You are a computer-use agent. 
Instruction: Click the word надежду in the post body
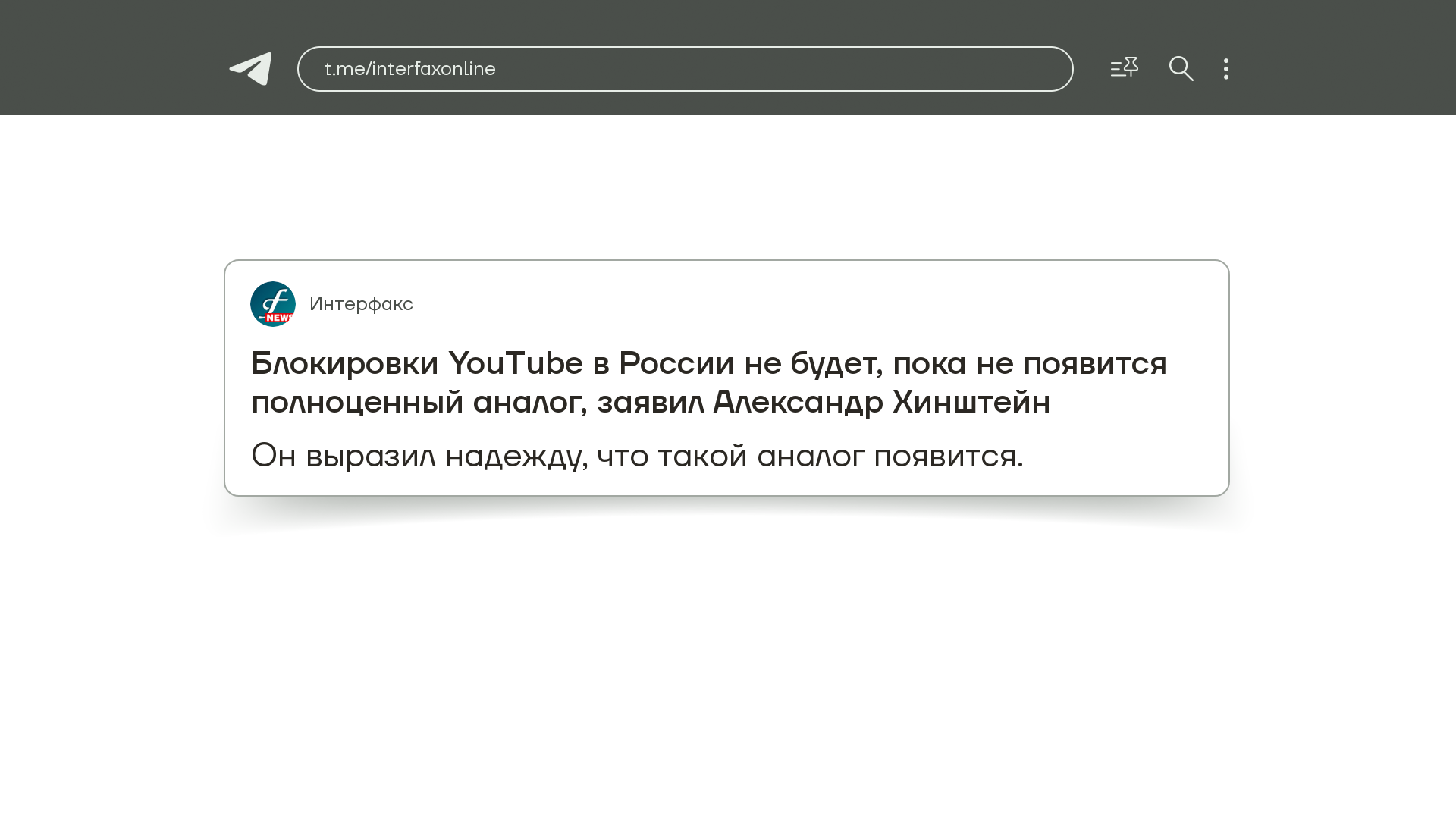click(x=516, y=456)
